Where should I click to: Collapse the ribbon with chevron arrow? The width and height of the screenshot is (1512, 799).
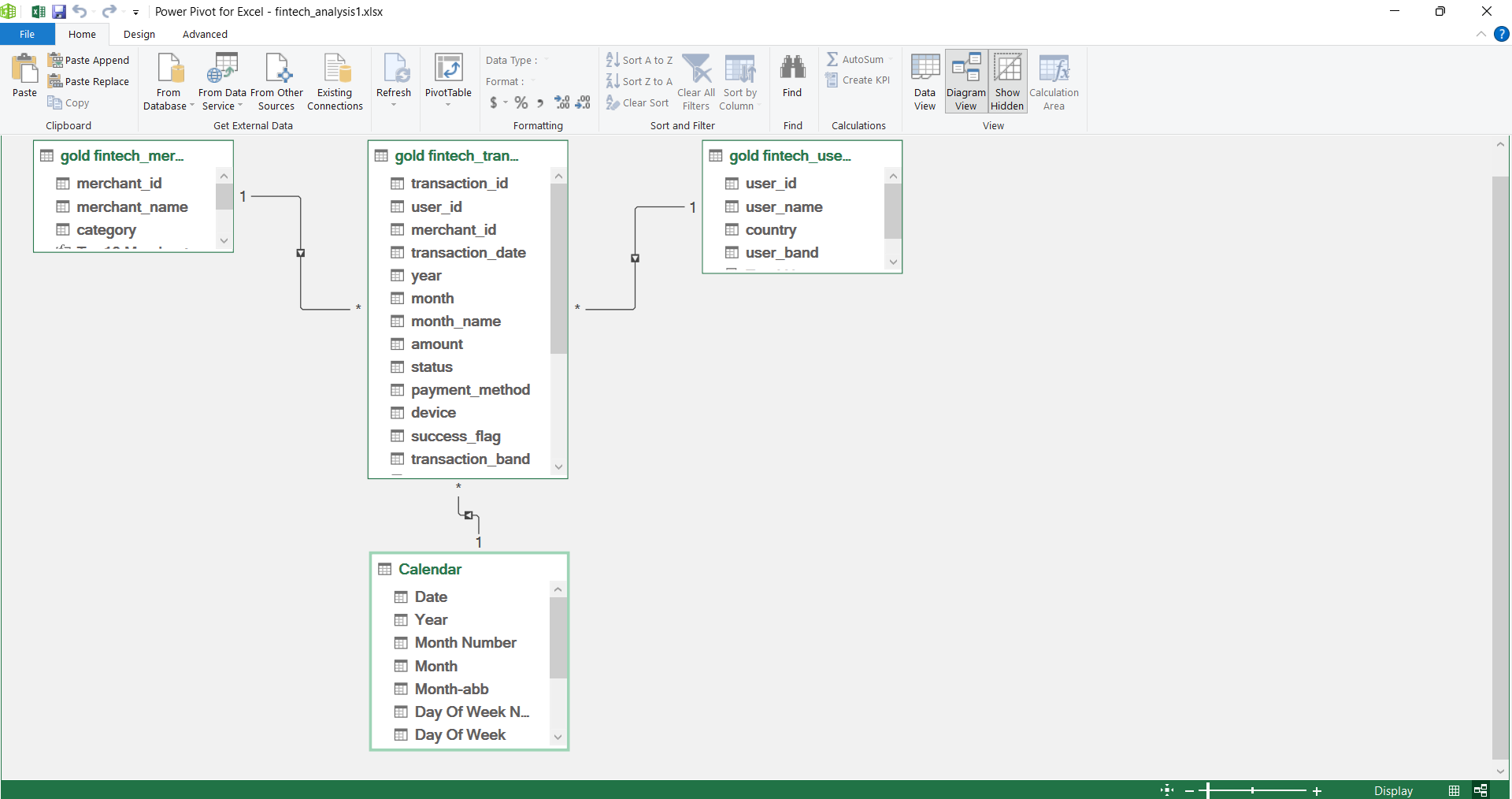click(1481, 34)
